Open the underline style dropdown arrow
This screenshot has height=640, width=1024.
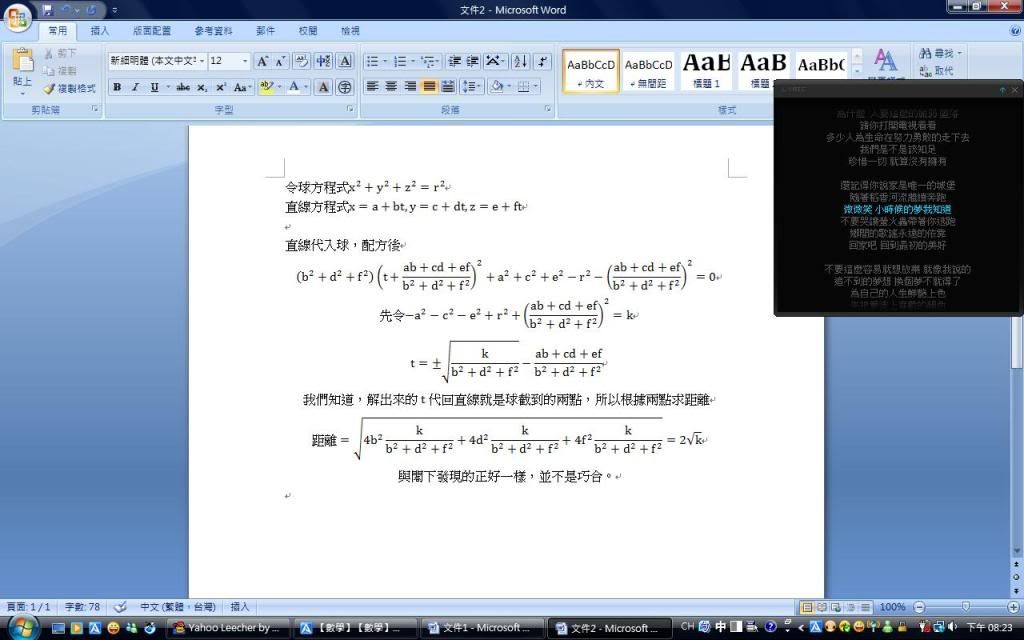[x=168, y=87]
